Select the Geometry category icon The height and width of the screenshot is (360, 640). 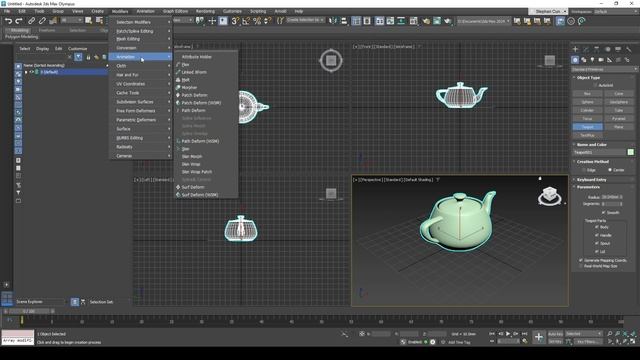575,60
